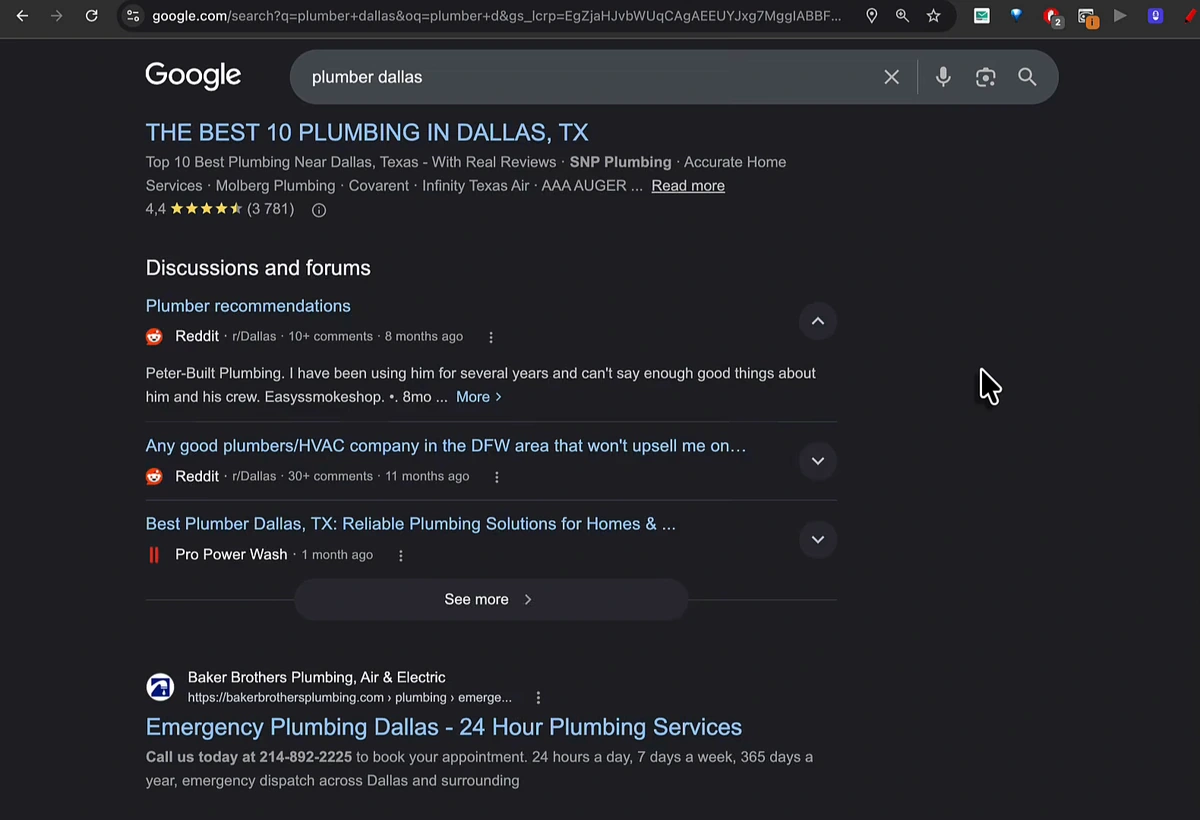Open the red ad-blocker extension with badge 2

click(1052, 17)
